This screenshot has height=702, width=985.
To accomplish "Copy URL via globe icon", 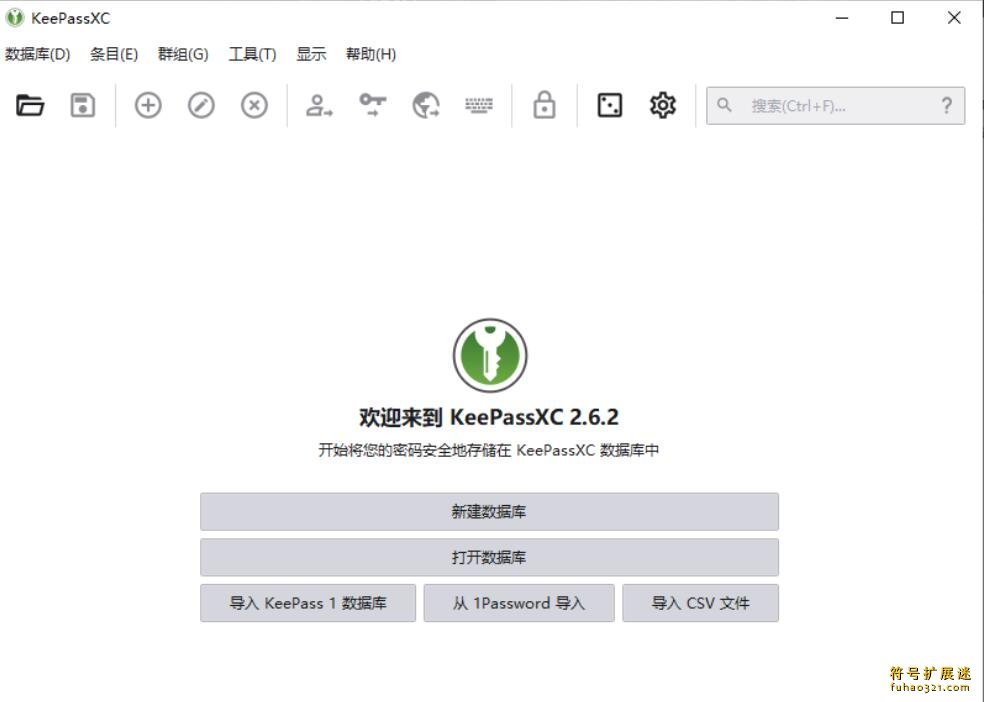I will pyautogui.click(x=426, y=106).
